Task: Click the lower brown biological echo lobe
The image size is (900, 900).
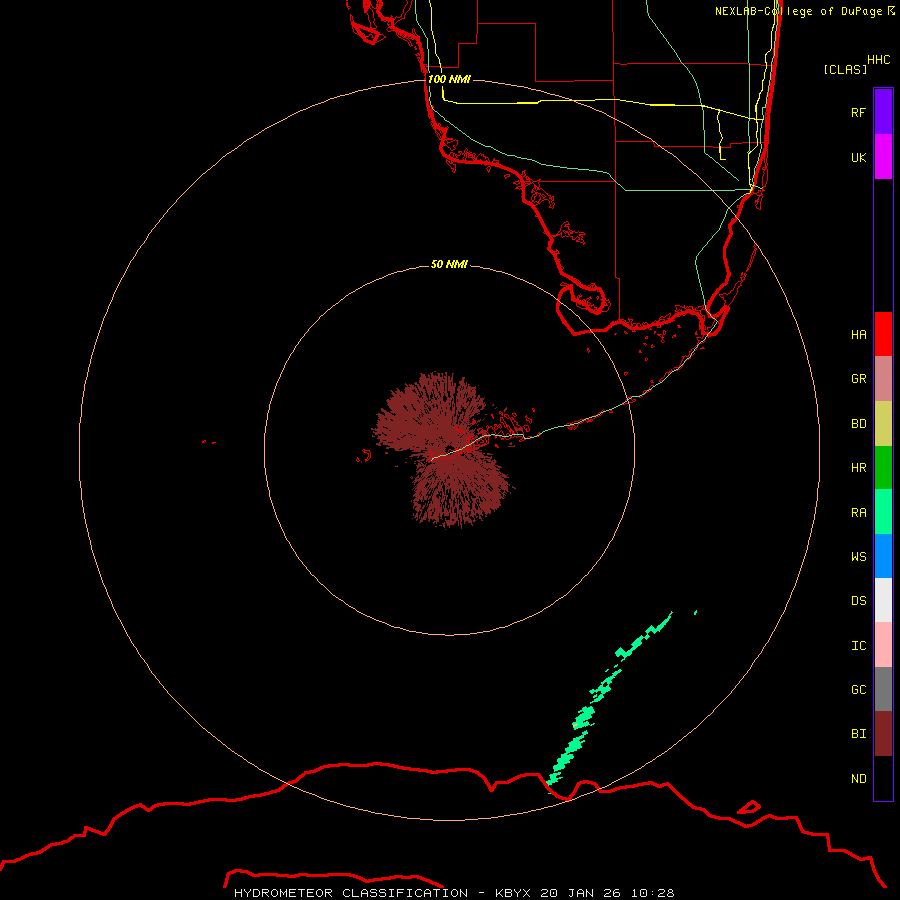Action: tap(459, 488)
